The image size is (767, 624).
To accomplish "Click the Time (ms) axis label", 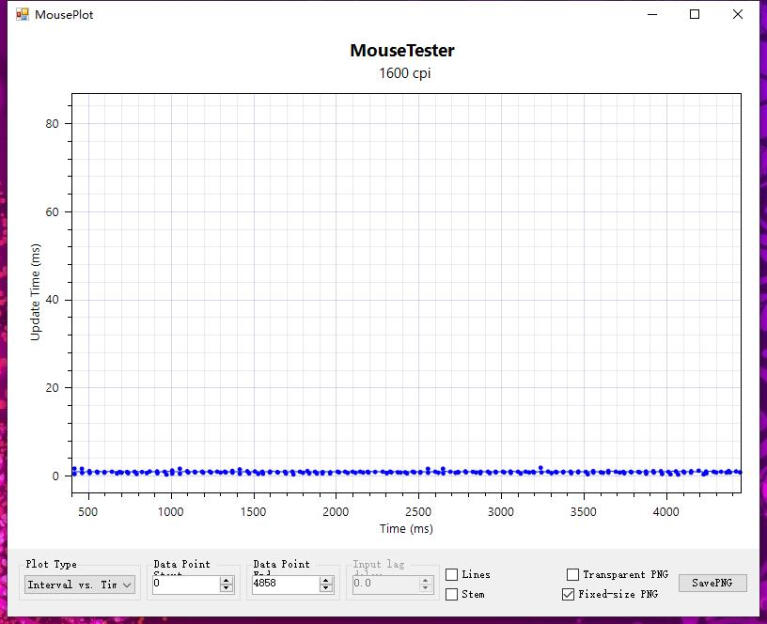I will pos(406,529).
